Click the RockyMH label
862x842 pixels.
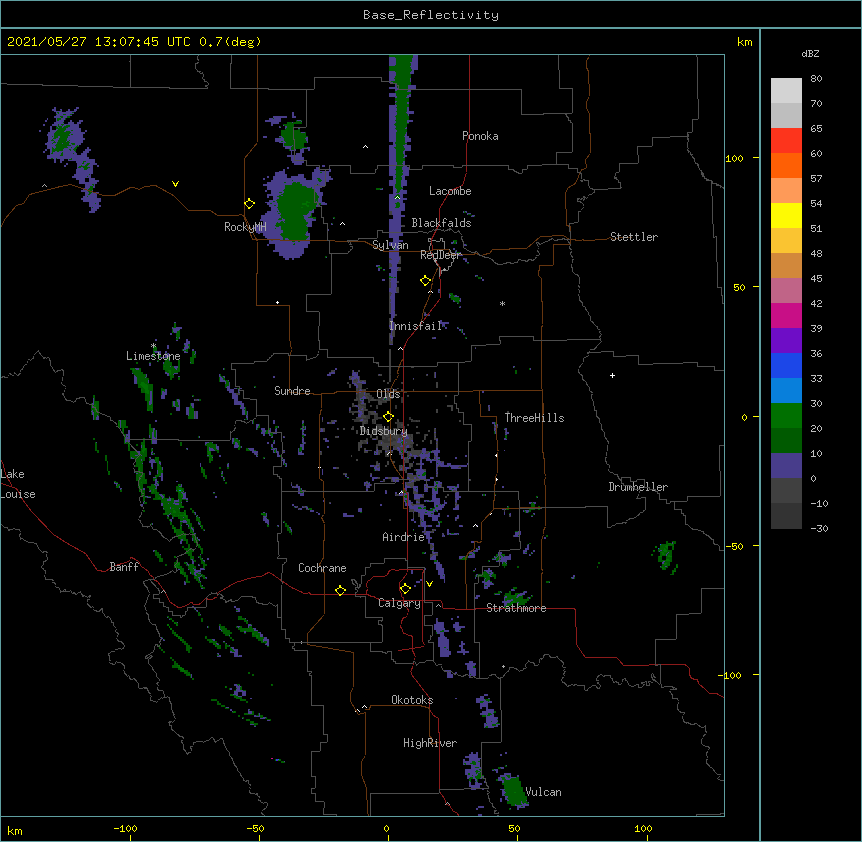[245, 227]
